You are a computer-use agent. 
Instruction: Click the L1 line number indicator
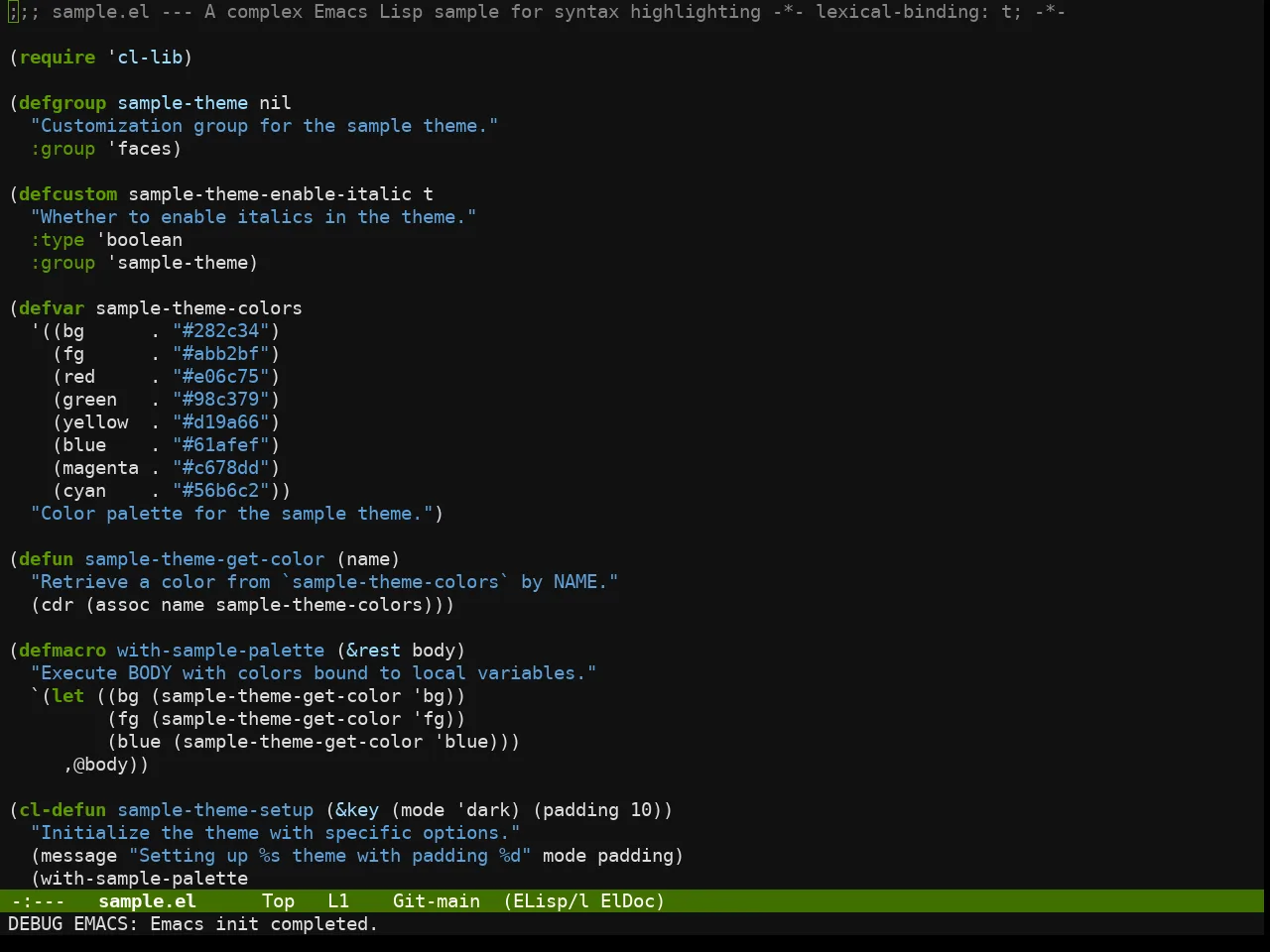point(338,901)
